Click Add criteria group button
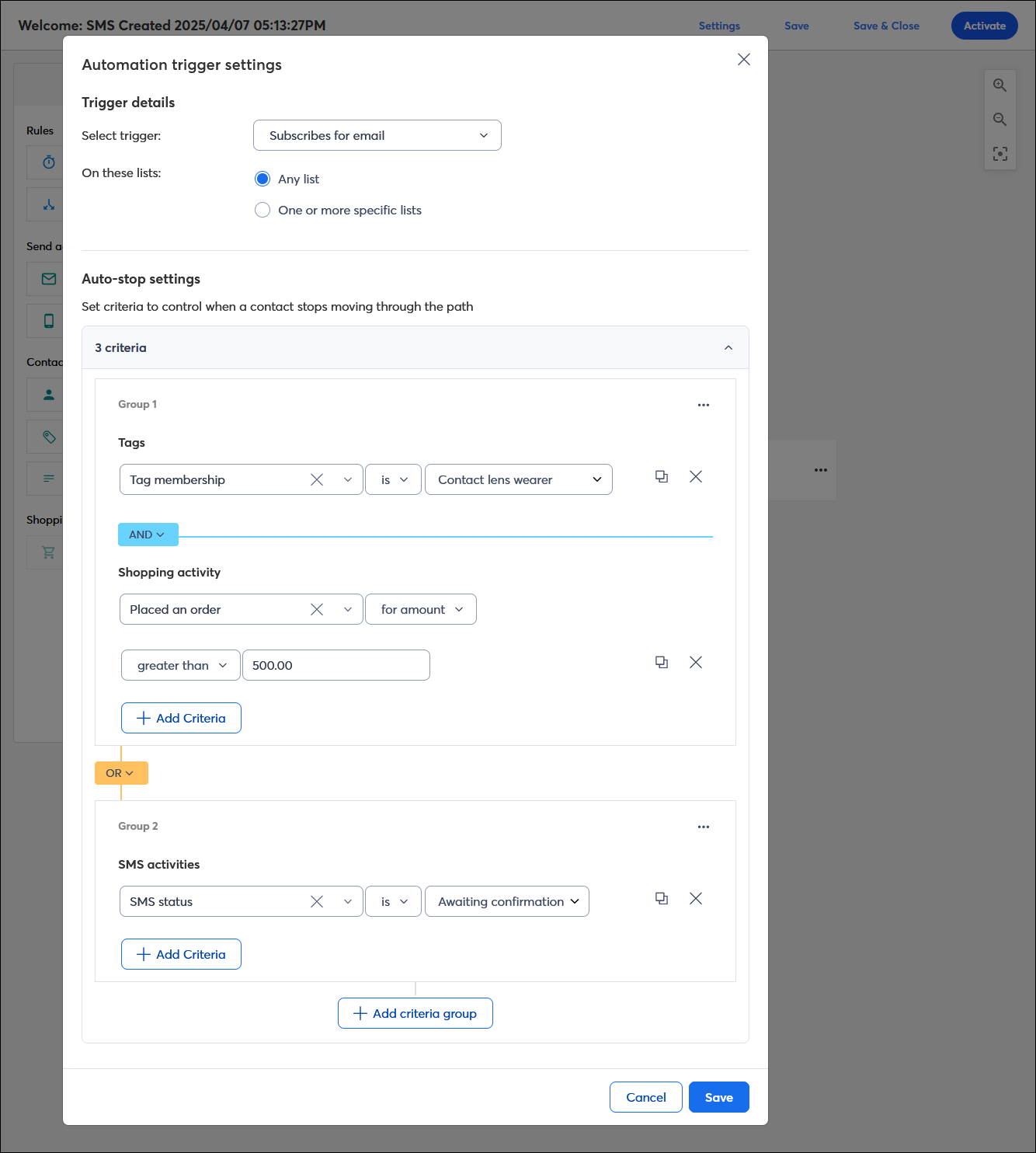Screen dimensions: 1036x1153 [x=415, y=1013]
